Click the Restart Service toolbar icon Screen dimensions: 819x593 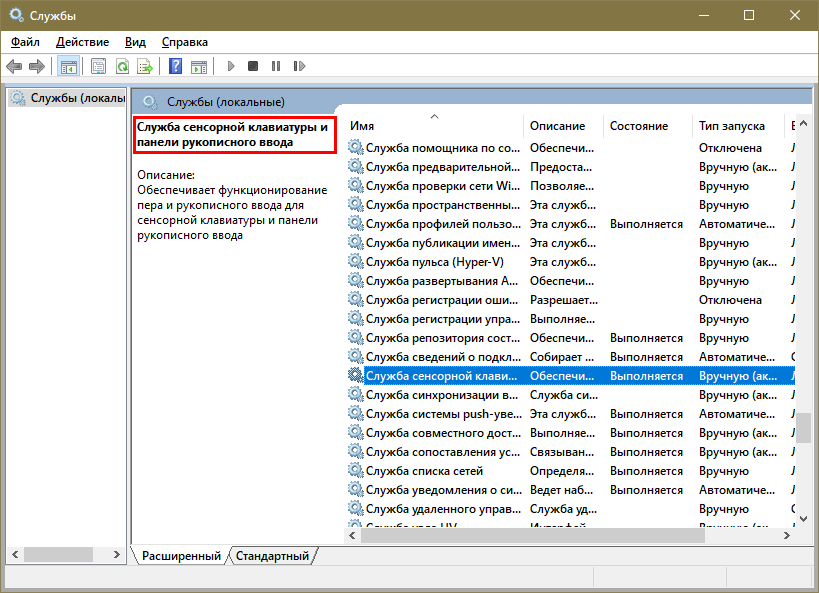tap(297, 66)
